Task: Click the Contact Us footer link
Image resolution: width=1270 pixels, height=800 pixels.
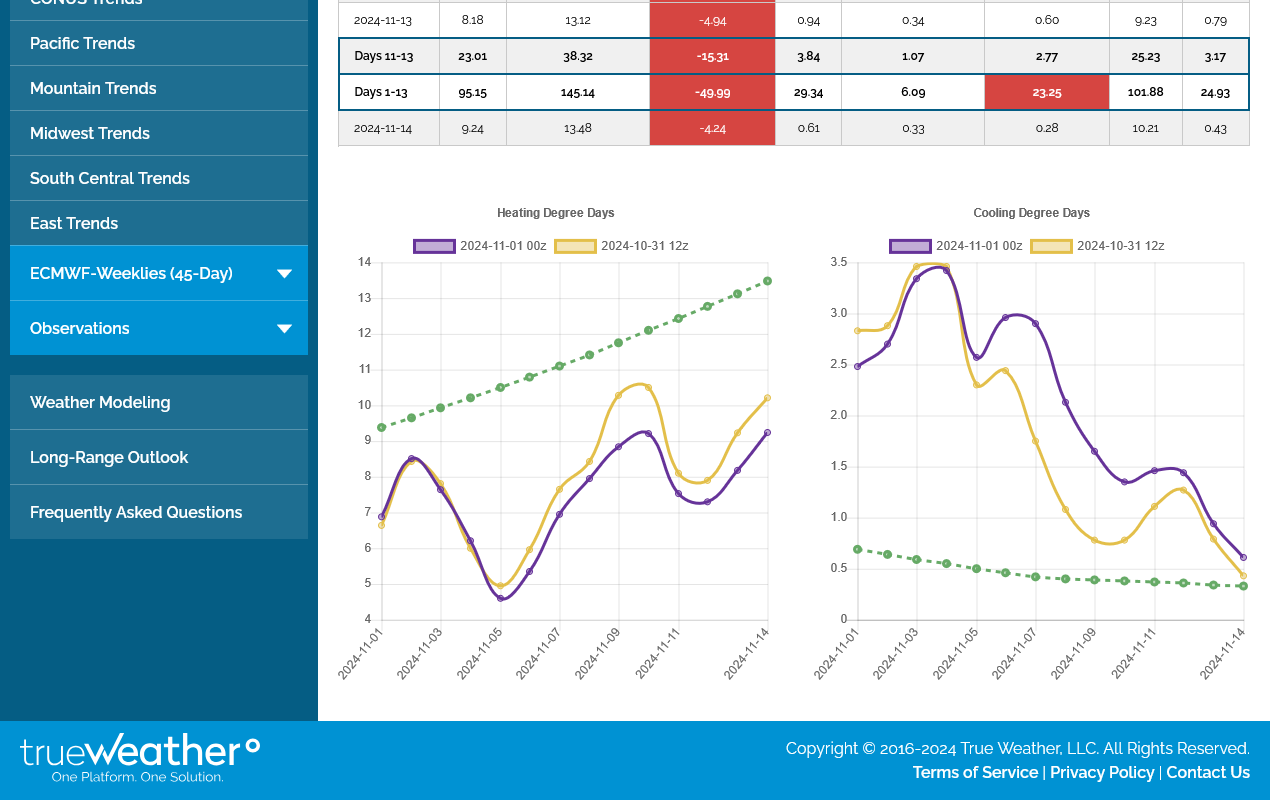Action: tap(1208, 772)
